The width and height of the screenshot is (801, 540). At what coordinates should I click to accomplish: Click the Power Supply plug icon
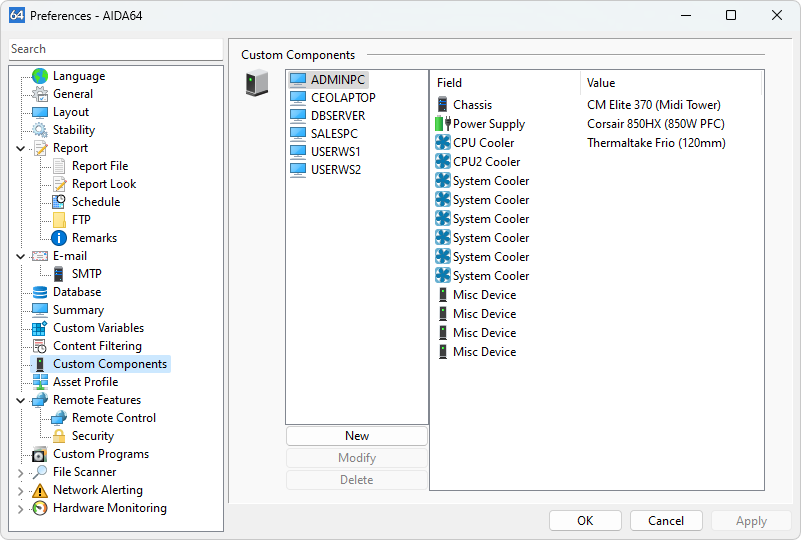442,124
